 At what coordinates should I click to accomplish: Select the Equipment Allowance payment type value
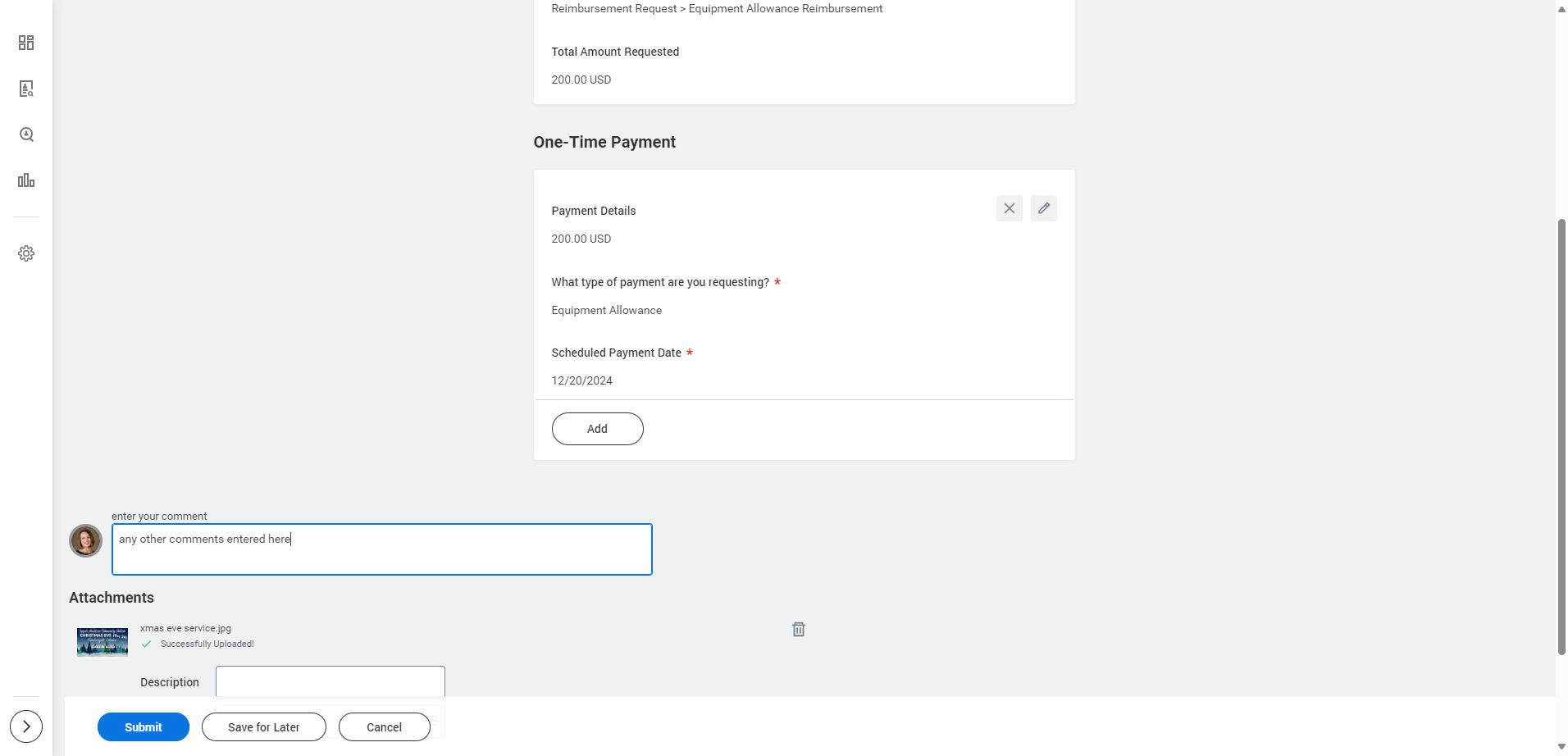[607, 310]
